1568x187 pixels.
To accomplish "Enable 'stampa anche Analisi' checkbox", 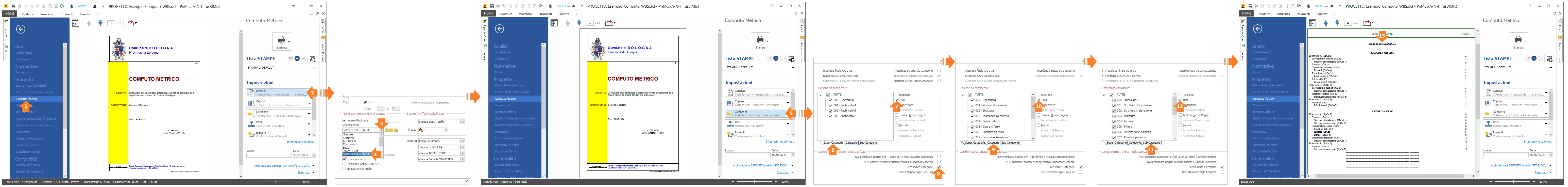I will tap(344, 169).
